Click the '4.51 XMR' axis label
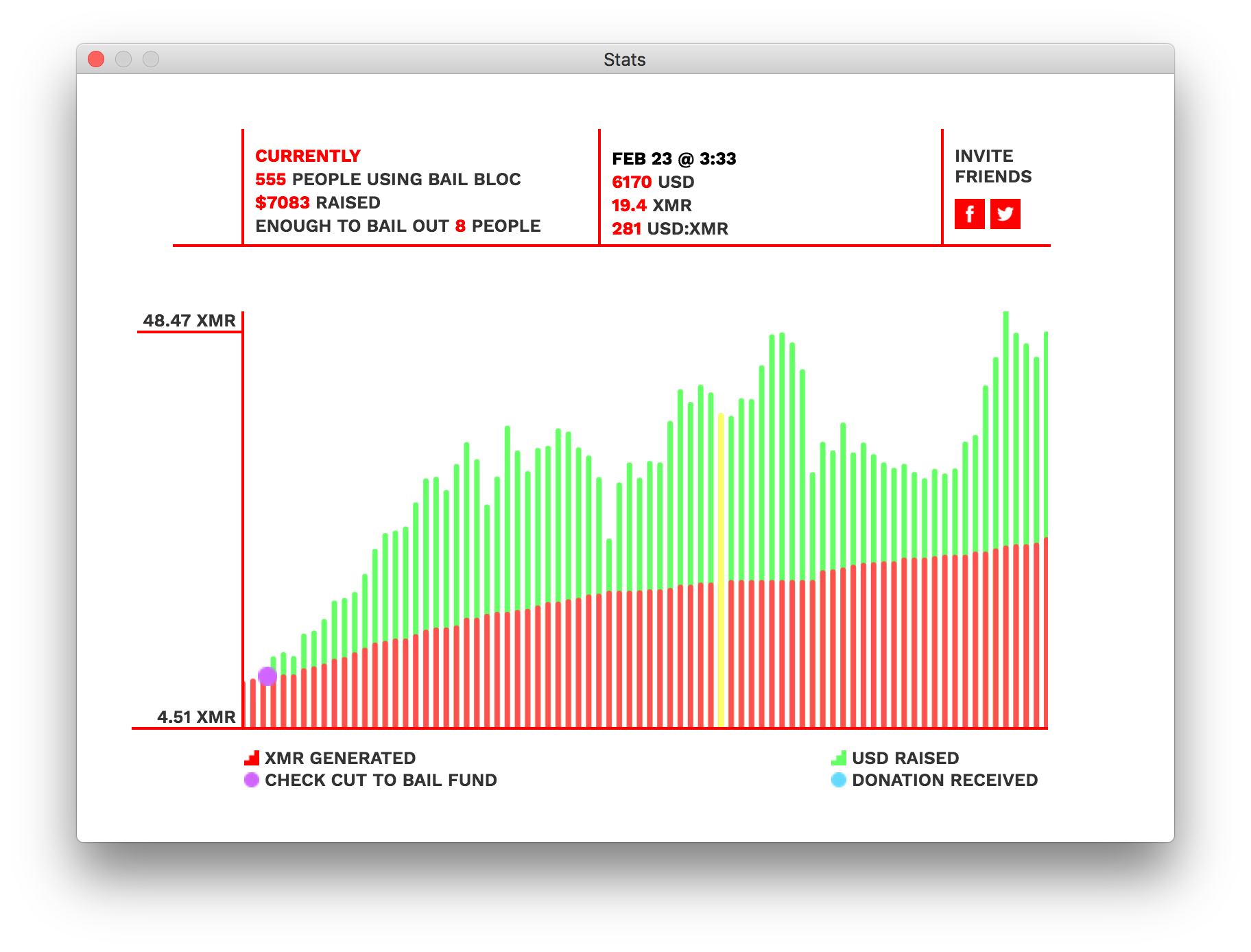This screenshot has height=952, width=1251. pos(196,717)
